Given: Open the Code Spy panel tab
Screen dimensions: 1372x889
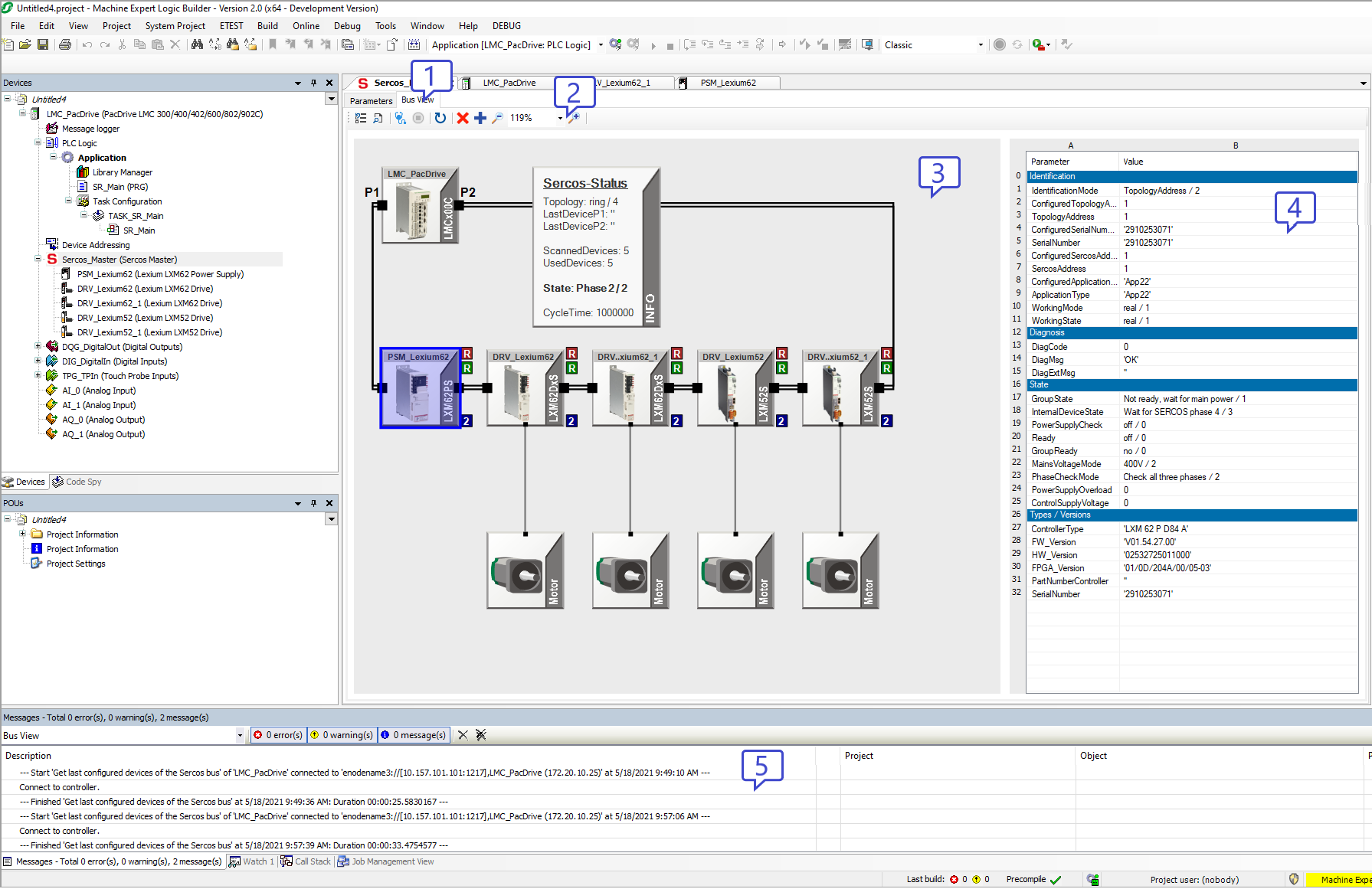Looking at the screenshot, I should pyautogui.click(x=77, y=482).
